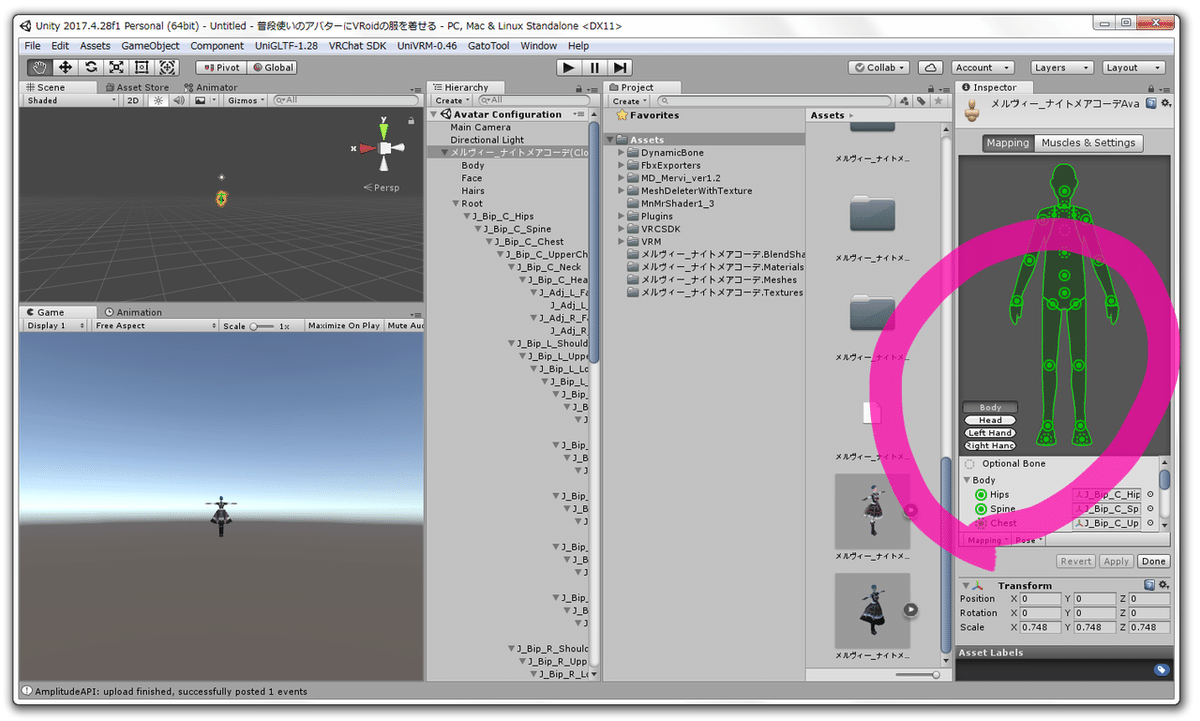
Task: Click the Project search-by-label tag icon
Action: [x=921, y=101]
